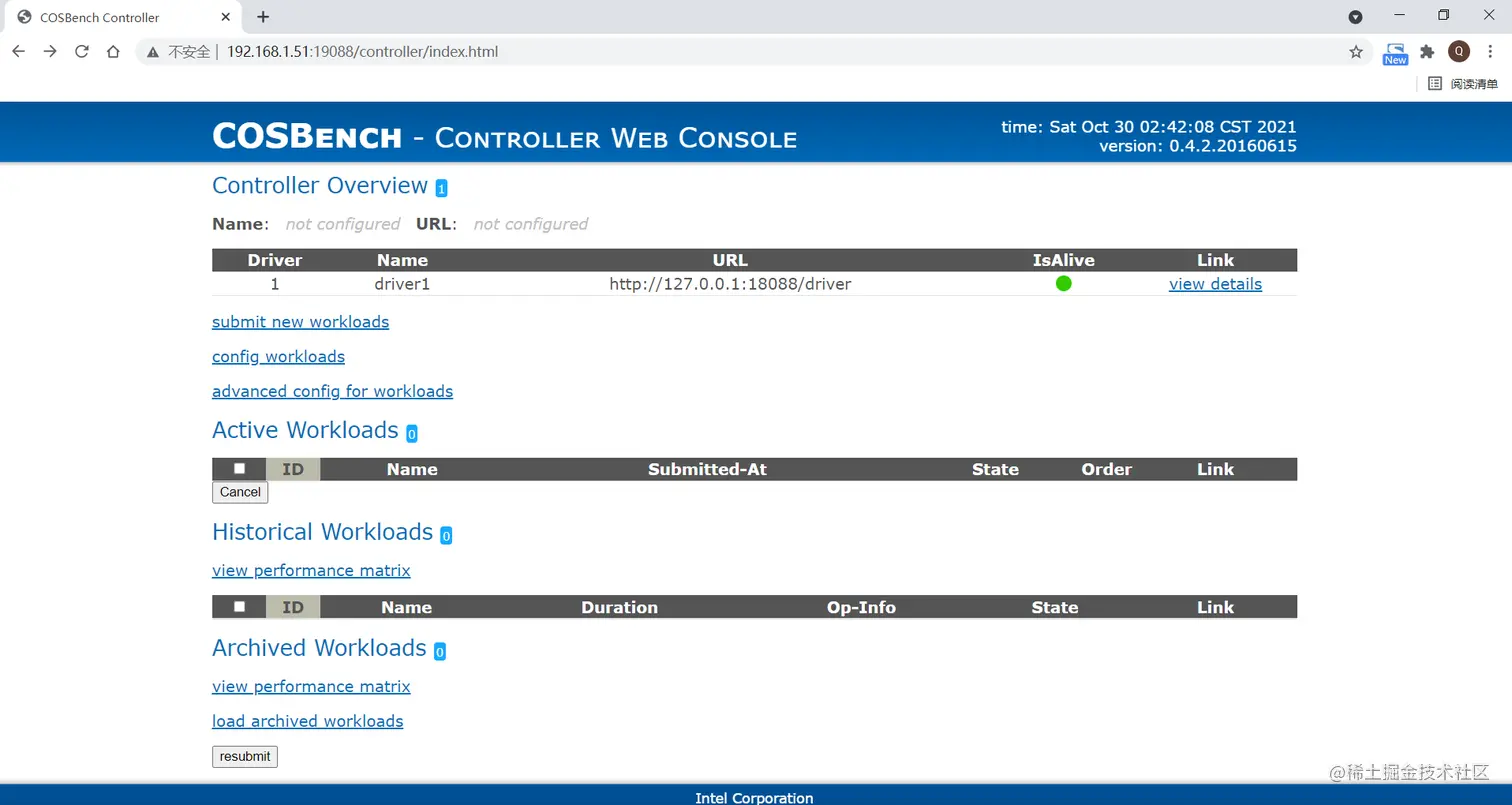Select the COSBench Controller tab

pyautogui.click(x=120, y=17)
